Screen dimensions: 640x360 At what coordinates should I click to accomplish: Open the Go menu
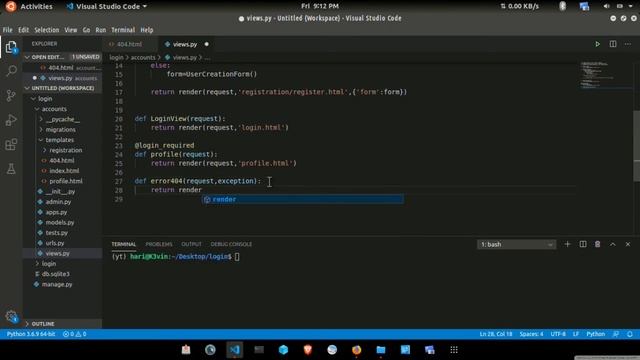pyautogui.click(x=86, y=30)
